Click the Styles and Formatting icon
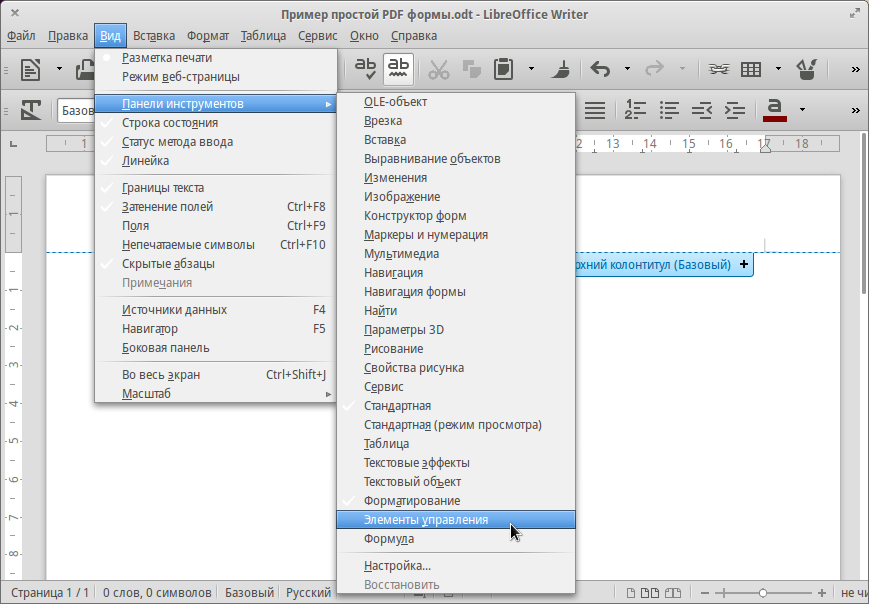Viewport: 869px width, 604px height. pos(31,110)
